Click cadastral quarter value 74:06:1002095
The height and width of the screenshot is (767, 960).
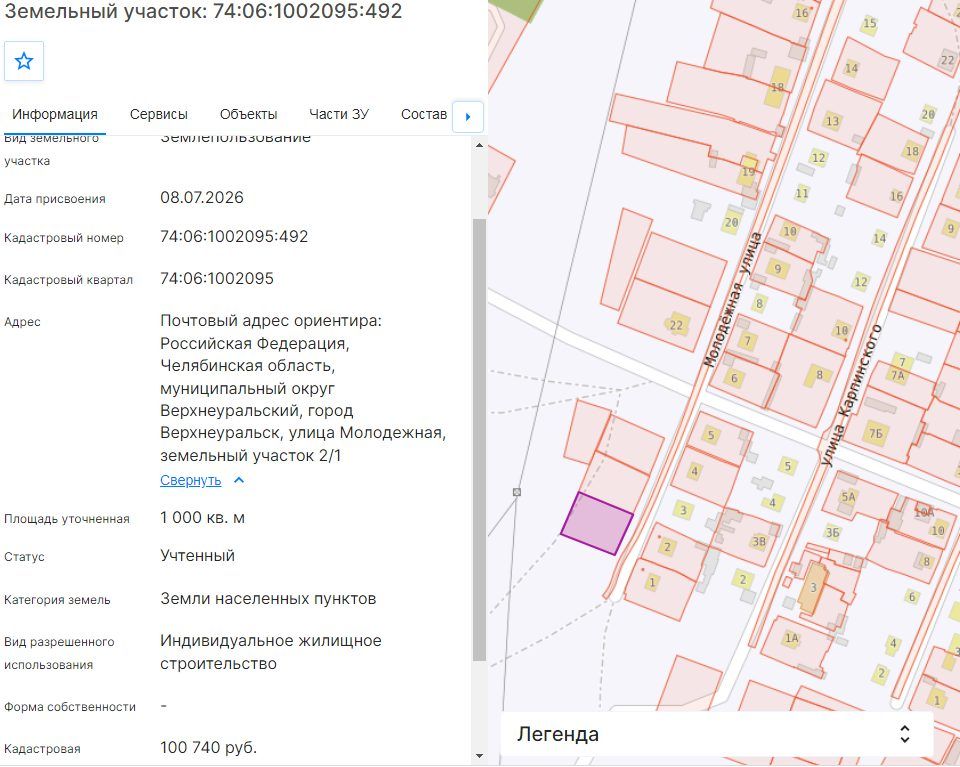click(217, 279)
